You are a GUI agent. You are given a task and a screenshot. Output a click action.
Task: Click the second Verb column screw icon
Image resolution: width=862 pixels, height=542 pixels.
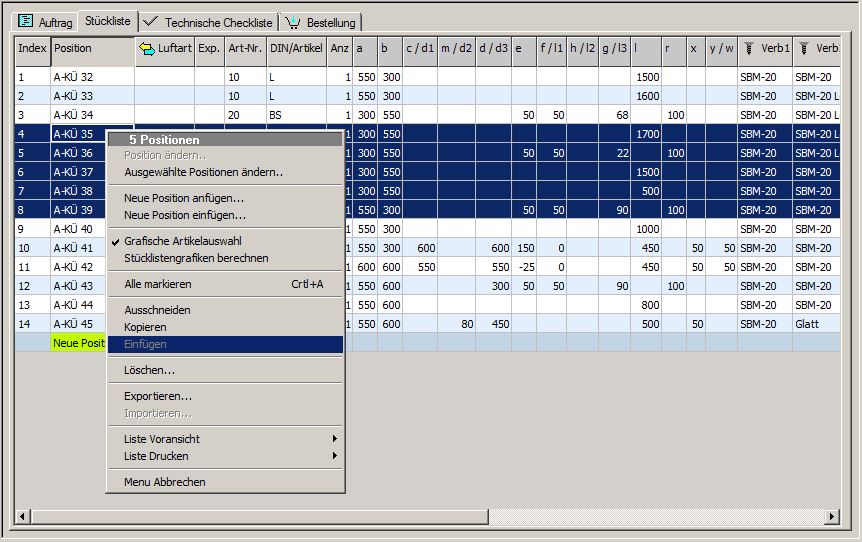click(x=802, y=48)
